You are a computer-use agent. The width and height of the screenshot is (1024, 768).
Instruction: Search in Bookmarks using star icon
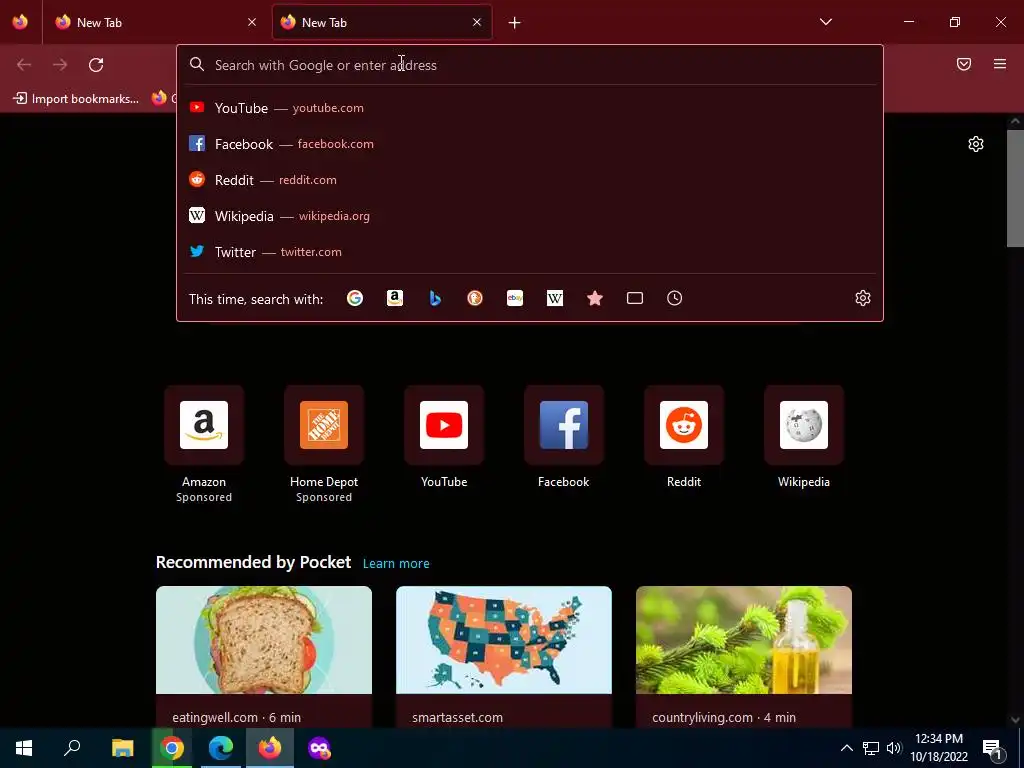pos(595,298)
